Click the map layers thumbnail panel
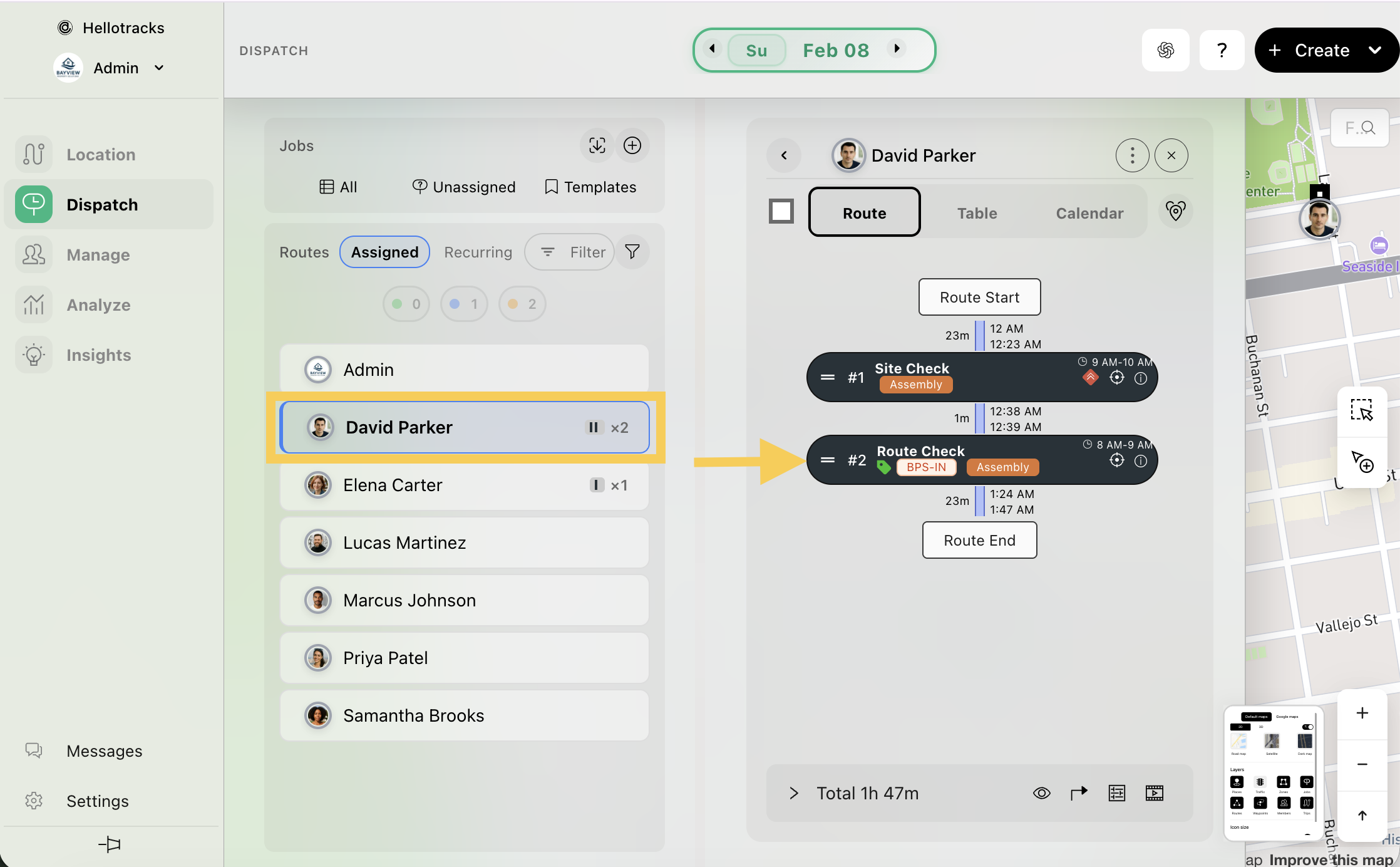Screen dimensions: 1400x867 coord(1273,772)
